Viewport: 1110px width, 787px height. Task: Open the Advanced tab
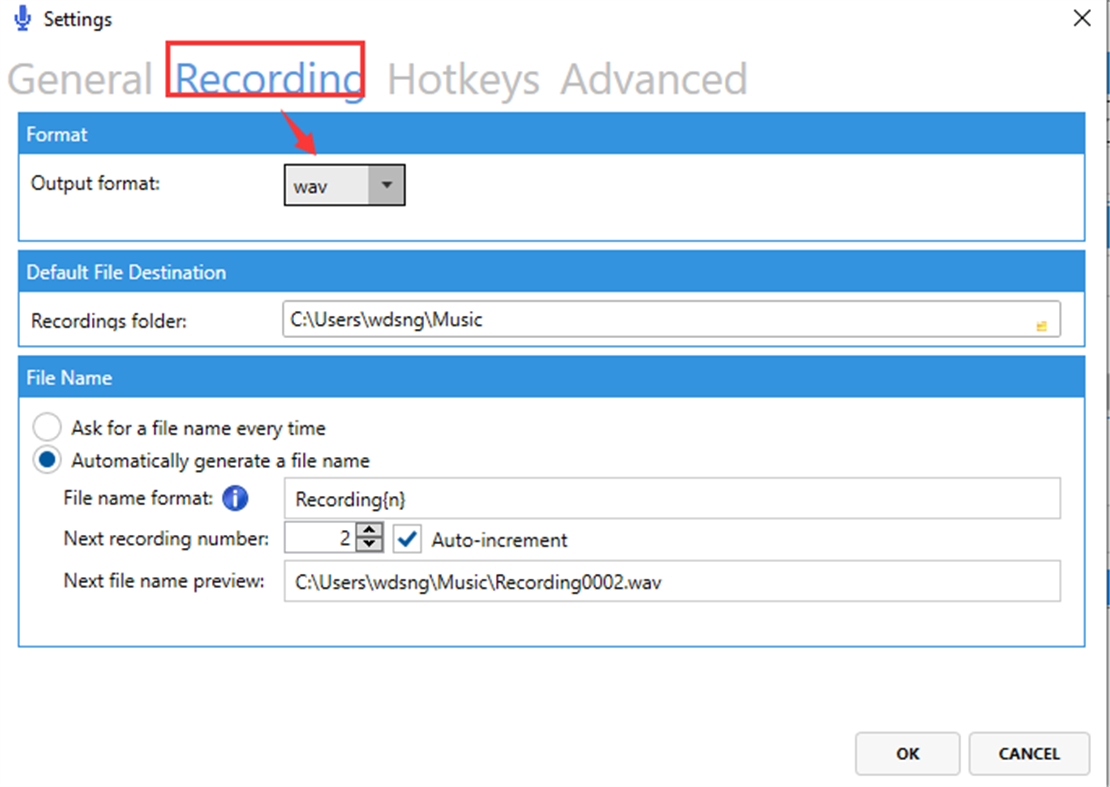(654, 79)
